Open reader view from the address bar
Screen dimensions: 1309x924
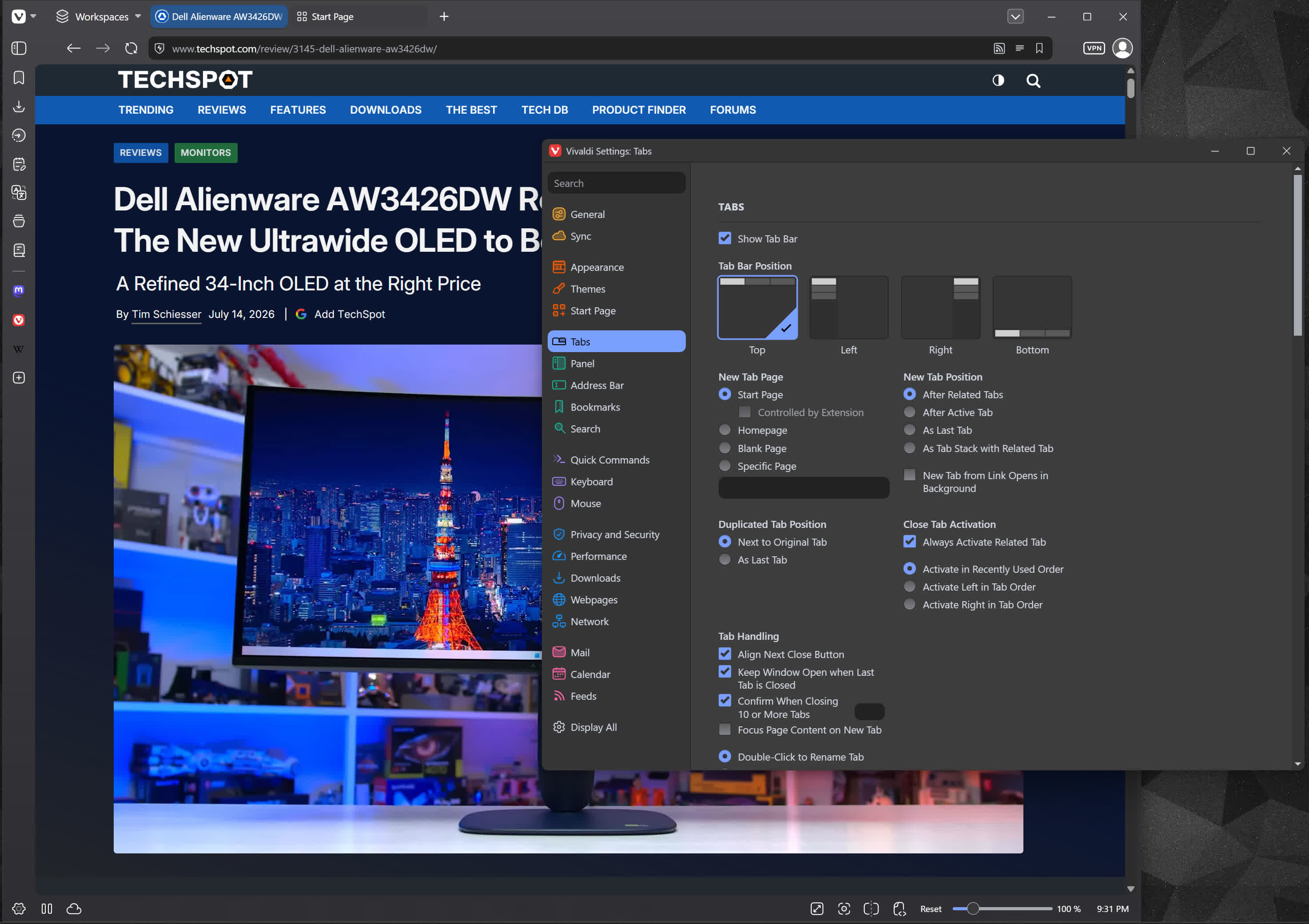click(1019, 48)
